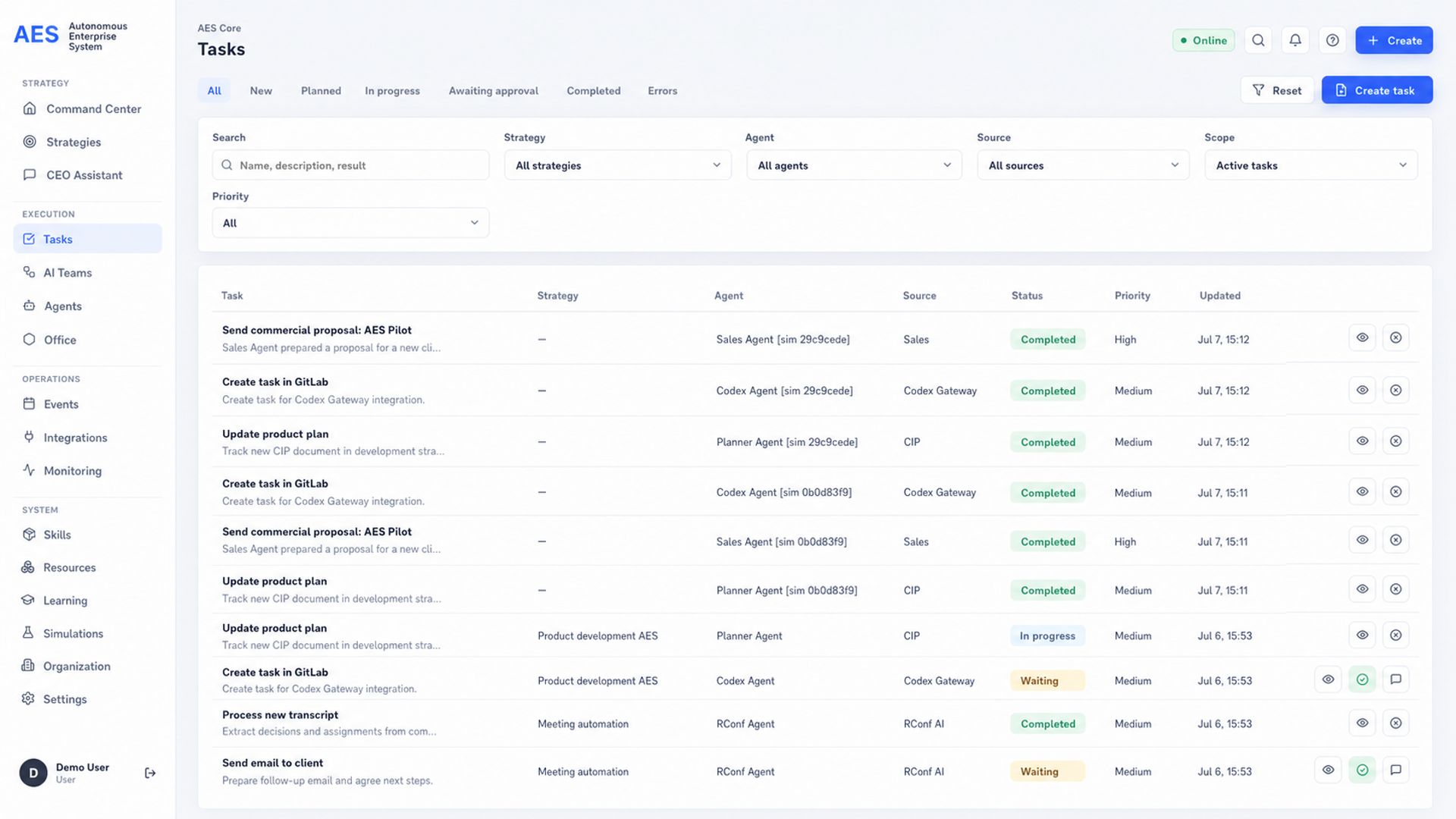This screenshot has height=819, width=1456.
Task: View Send email to client task details
Action: click(1328, 770)
